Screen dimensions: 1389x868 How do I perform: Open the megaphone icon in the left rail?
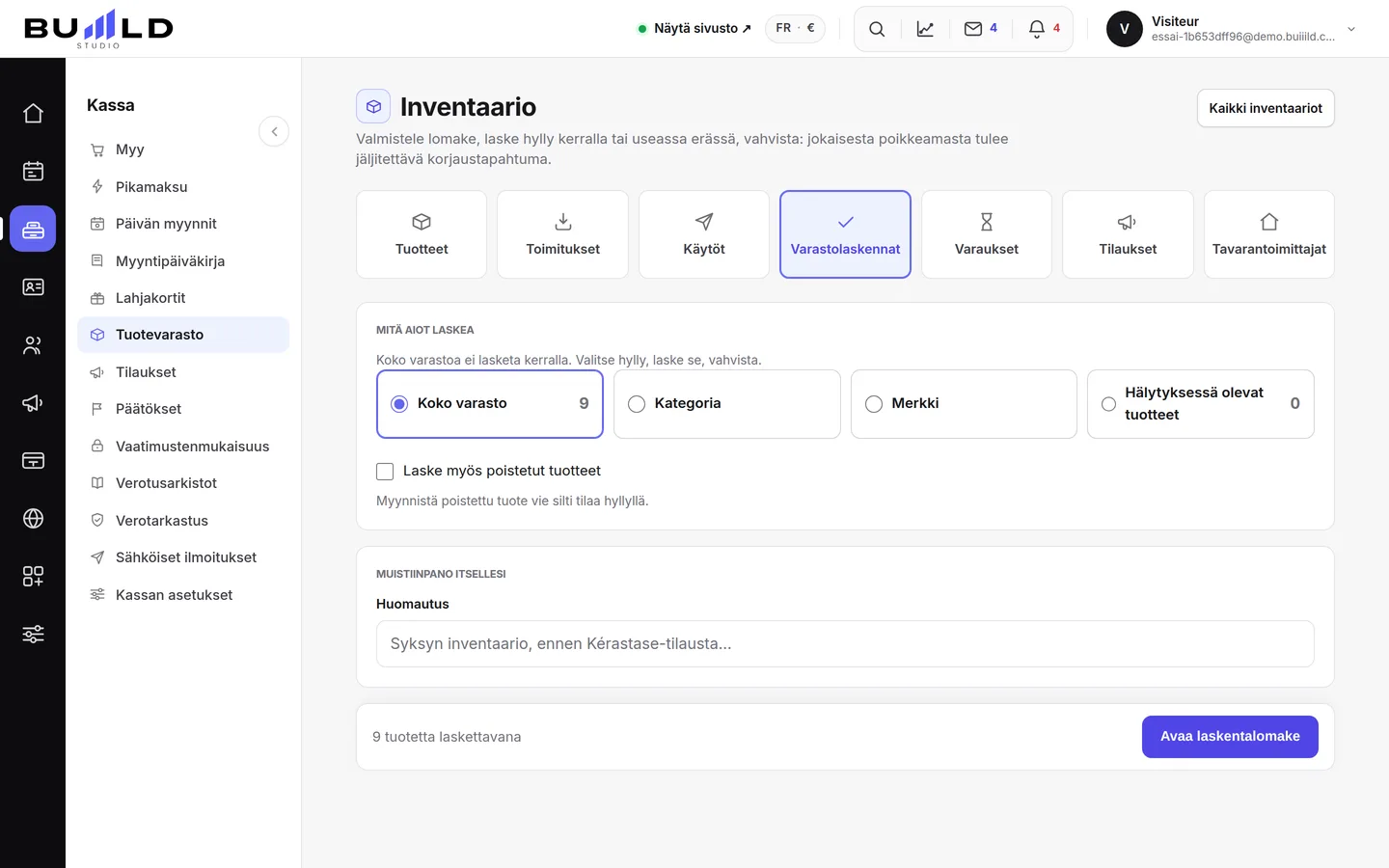coord(33,403)
